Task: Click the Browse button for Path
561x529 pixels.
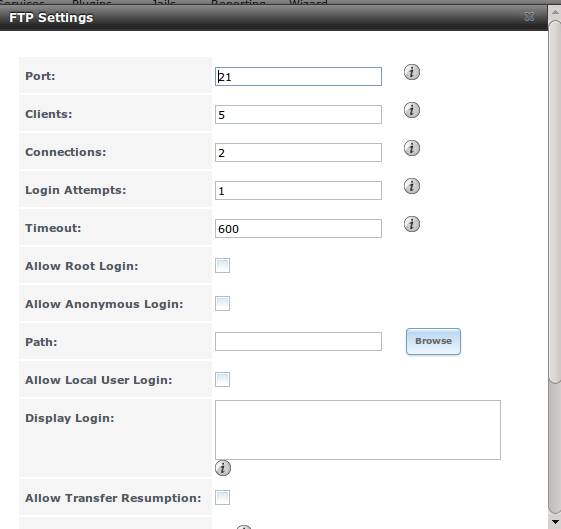Action: [x=433, y=341]
